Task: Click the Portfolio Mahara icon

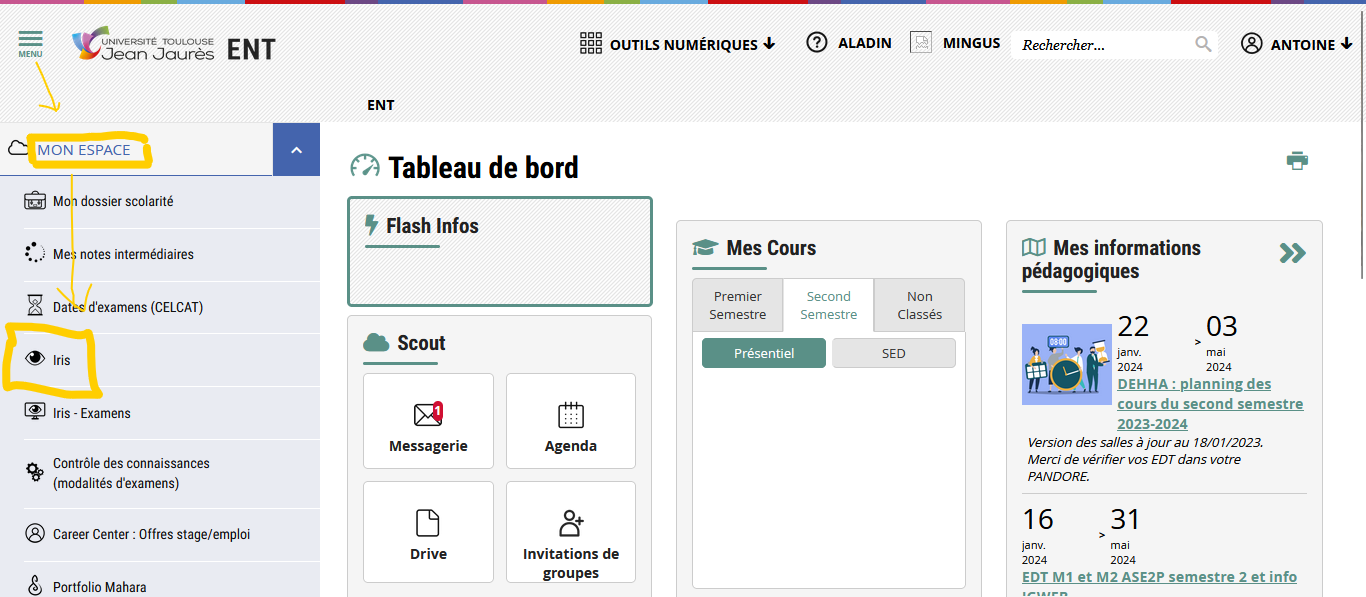Action: [x=35, y=585]
